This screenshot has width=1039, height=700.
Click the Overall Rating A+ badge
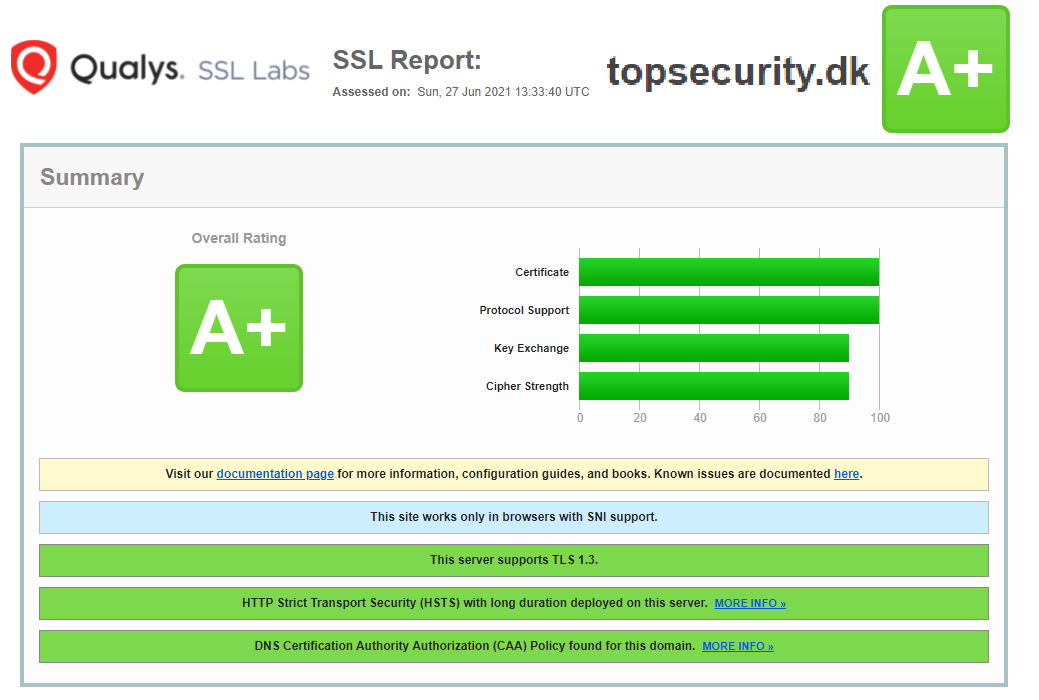point(239,328)
